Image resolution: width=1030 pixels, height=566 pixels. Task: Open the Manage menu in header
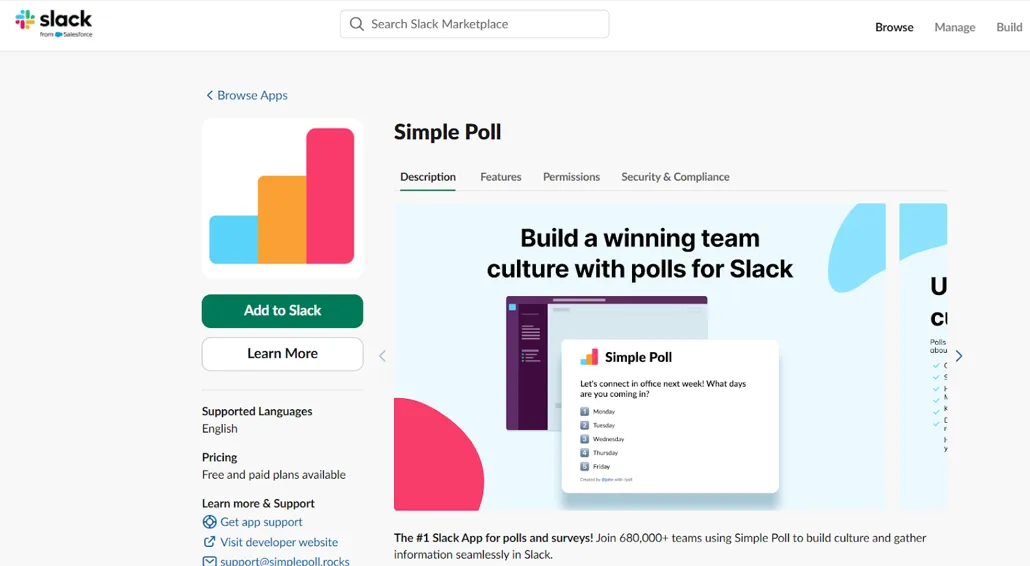pos(954,27)
